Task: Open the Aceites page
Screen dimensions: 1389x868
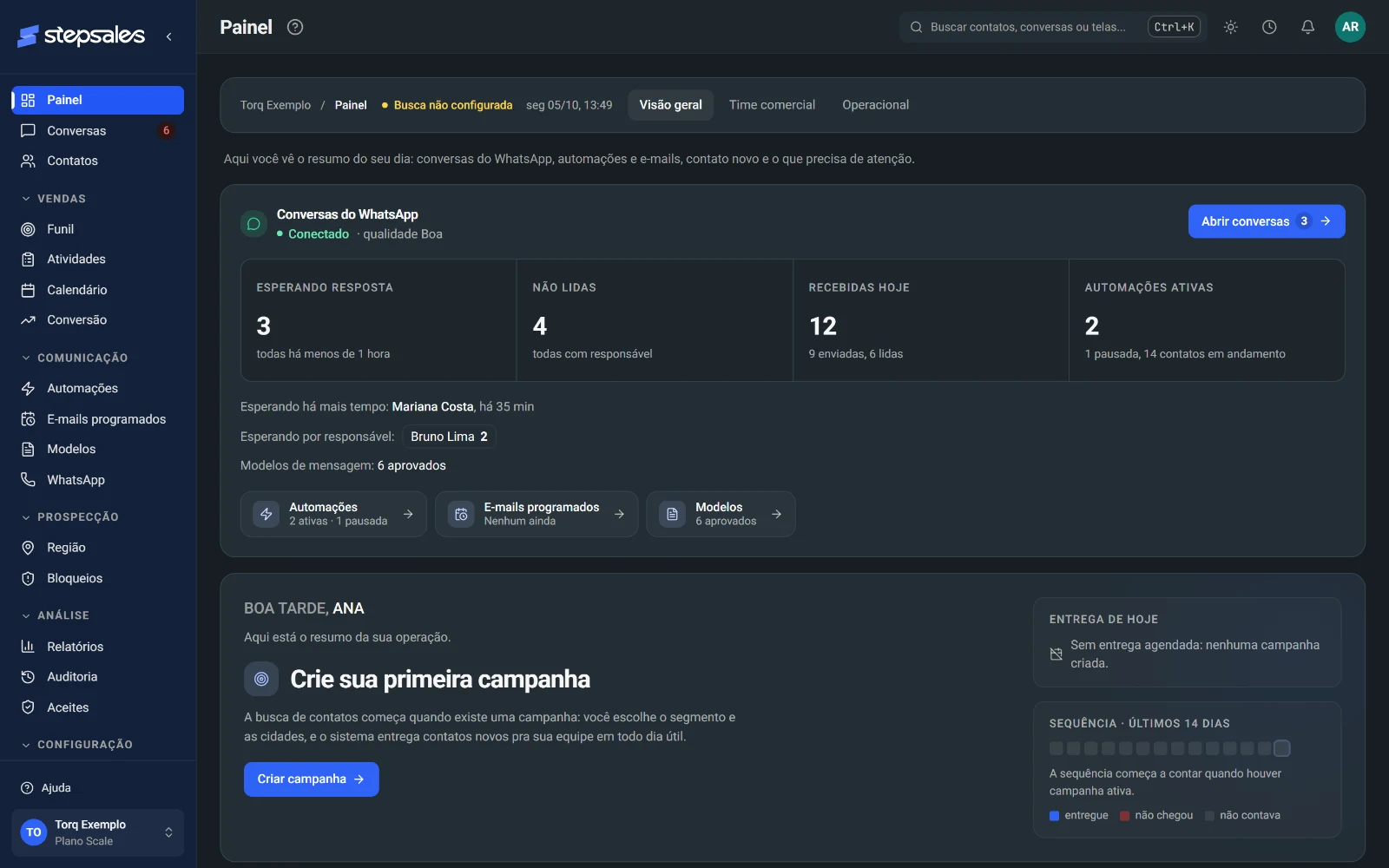Action: pyautogui.click(x=98, y=707)
